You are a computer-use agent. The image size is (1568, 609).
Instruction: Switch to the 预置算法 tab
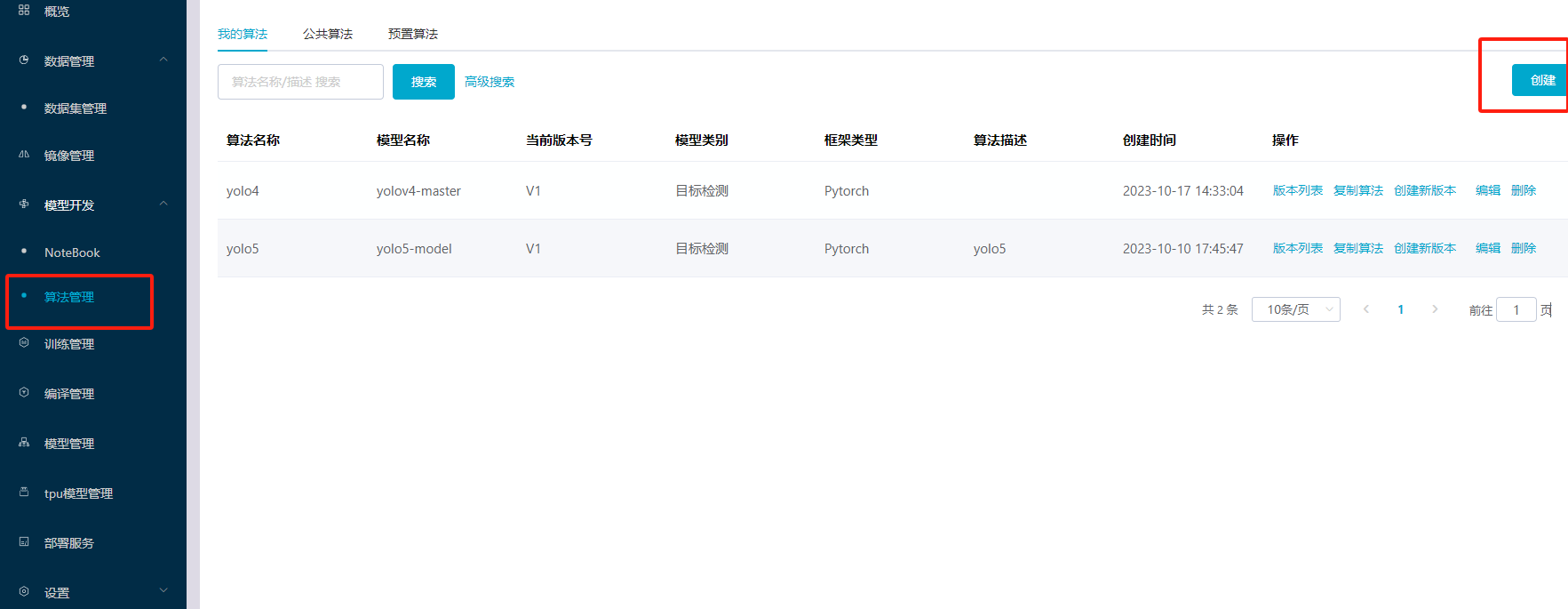click(412, 34)
